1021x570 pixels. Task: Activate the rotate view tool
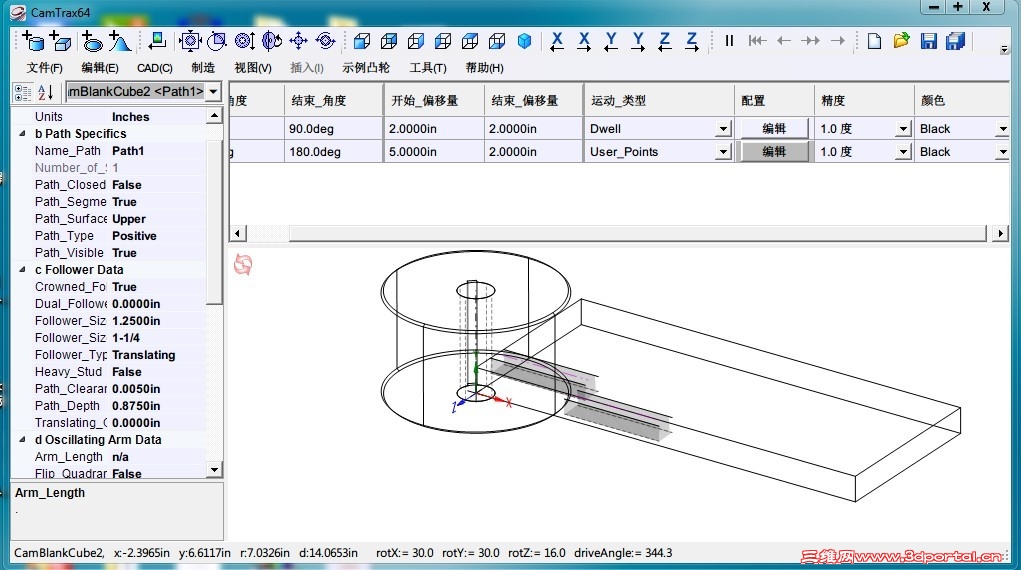[272, 41]
